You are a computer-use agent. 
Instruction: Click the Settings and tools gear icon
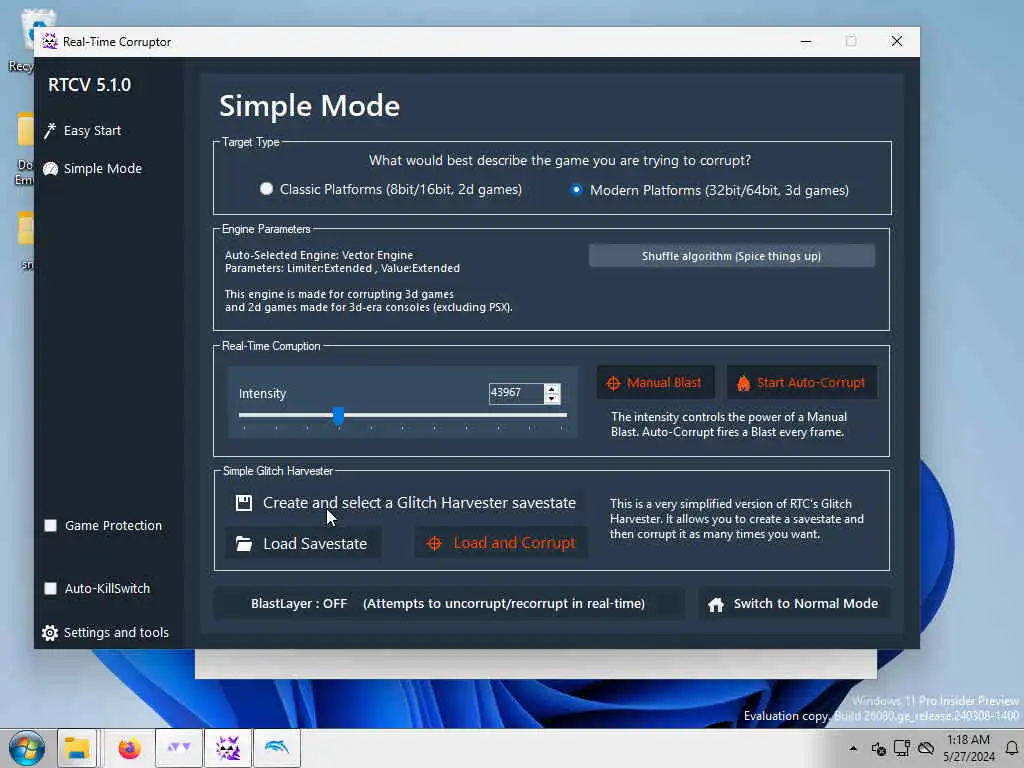(x=50, y=633)
